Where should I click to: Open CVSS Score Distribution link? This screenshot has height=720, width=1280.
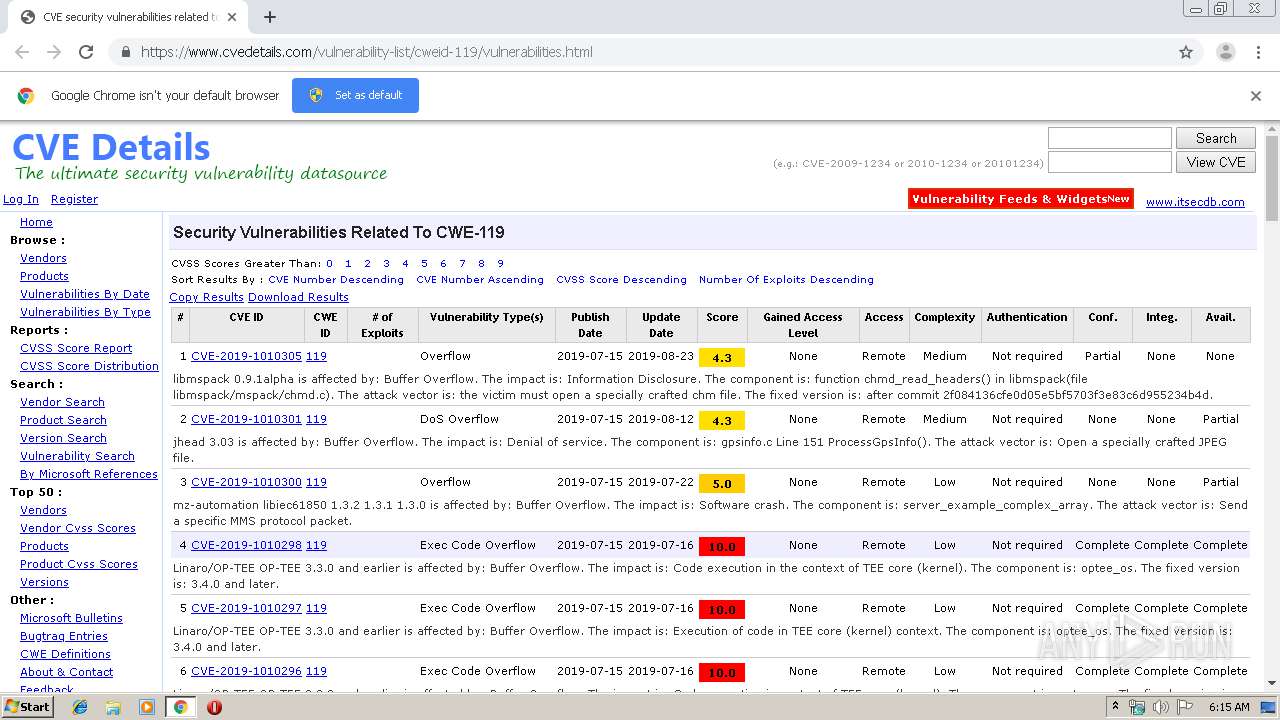(89, 366)
